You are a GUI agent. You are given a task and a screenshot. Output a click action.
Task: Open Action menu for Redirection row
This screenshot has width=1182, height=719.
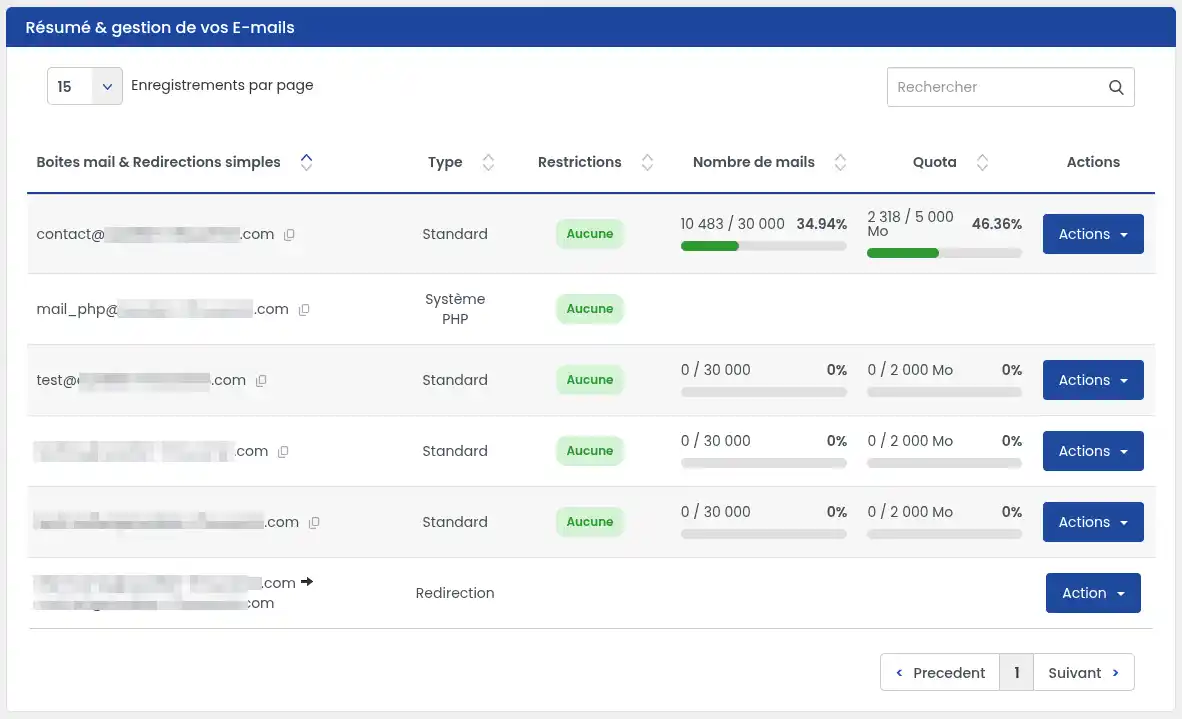click(1092, 593)
